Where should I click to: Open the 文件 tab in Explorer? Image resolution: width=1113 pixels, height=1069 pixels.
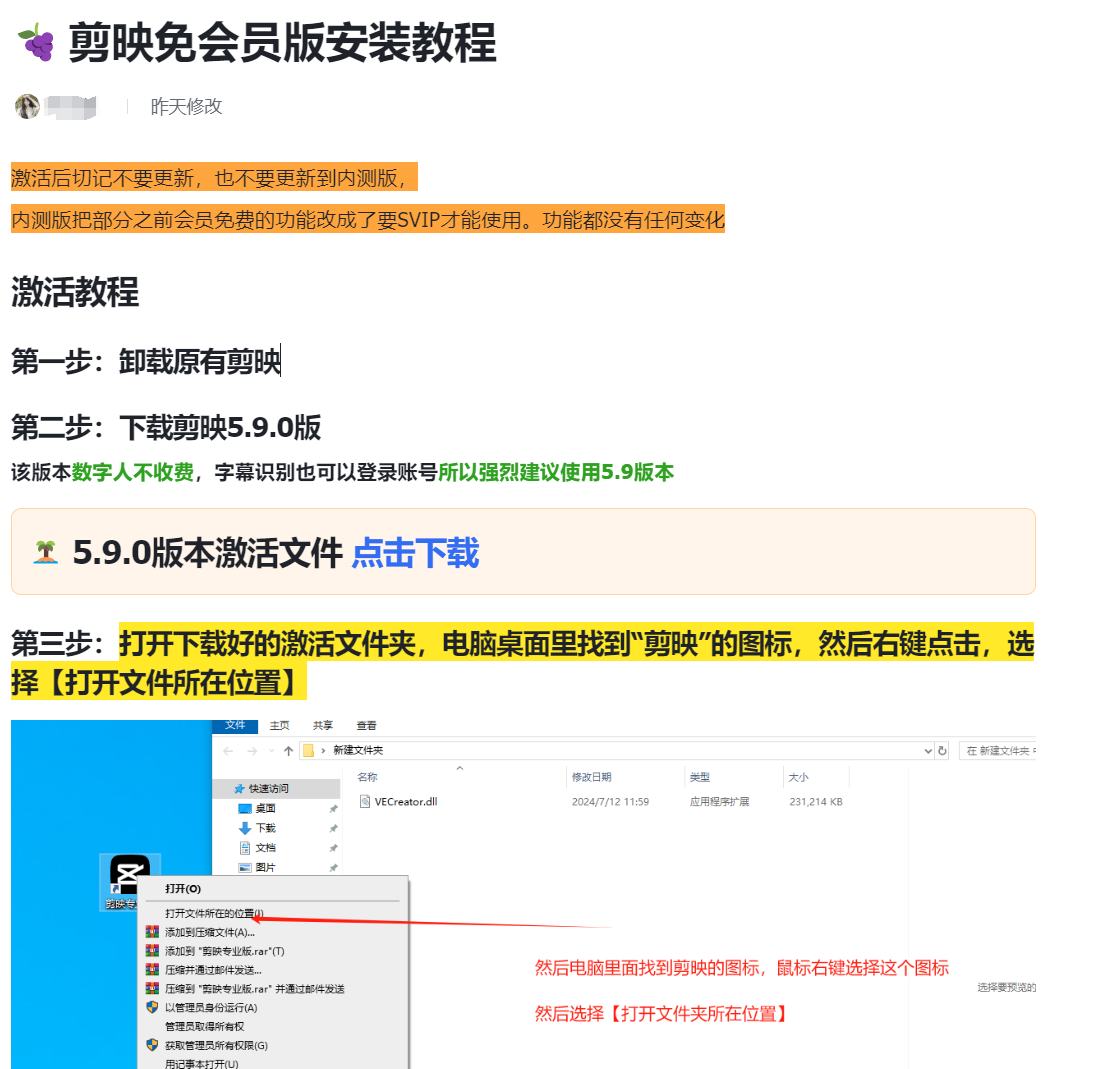coord(235,725)
